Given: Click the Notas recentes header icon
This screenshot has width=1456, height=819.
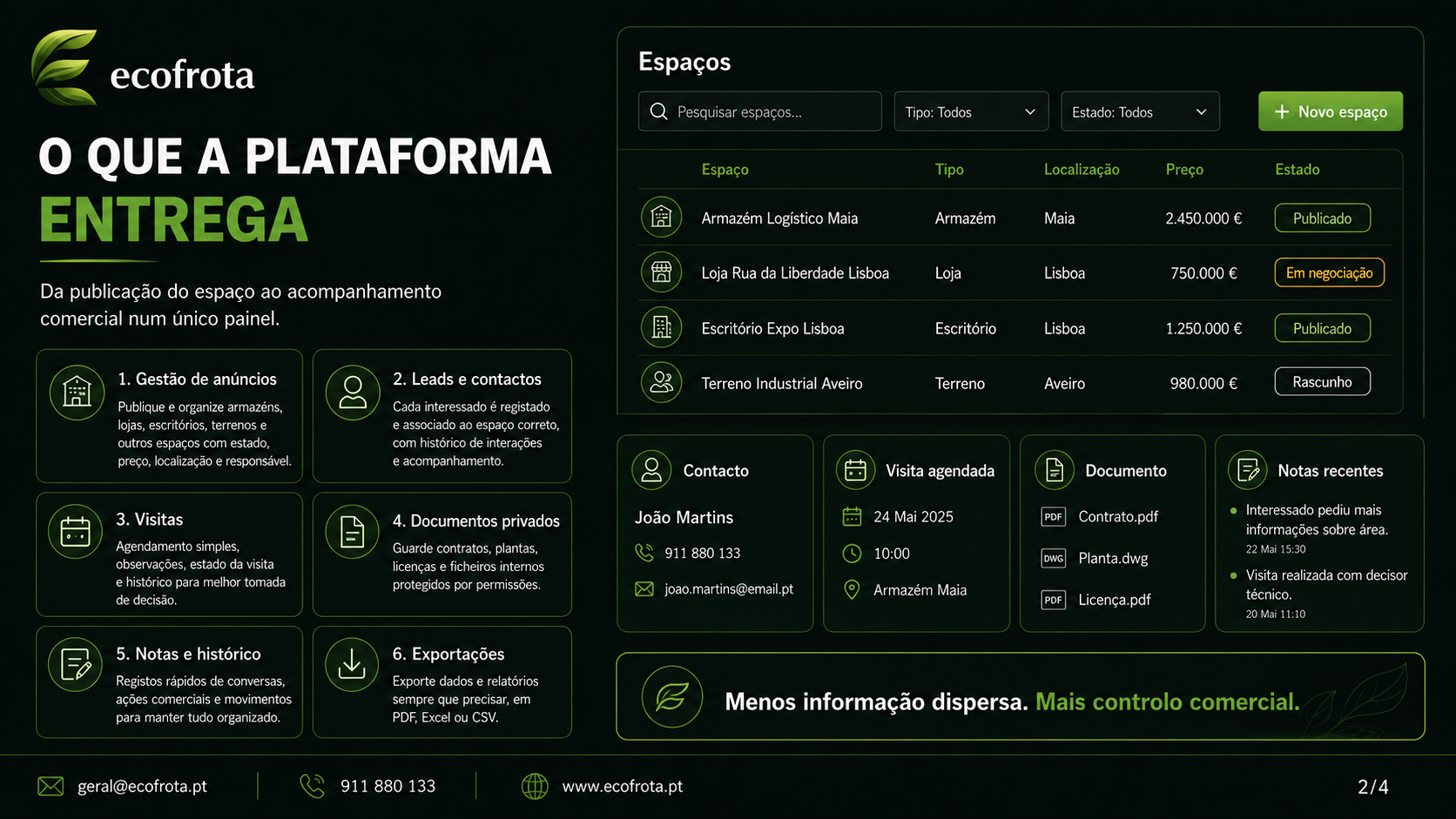Looking at the screenshot, I should pyautogui.click(x=1248, y=470).
